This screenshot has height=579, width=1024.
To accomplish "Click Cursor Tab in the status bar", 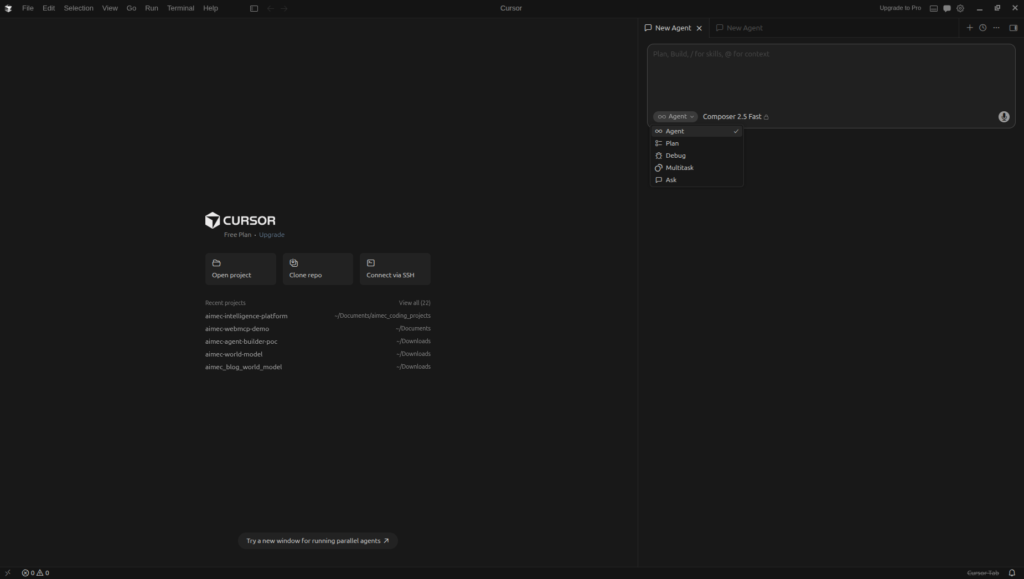I will coord(983,573).
